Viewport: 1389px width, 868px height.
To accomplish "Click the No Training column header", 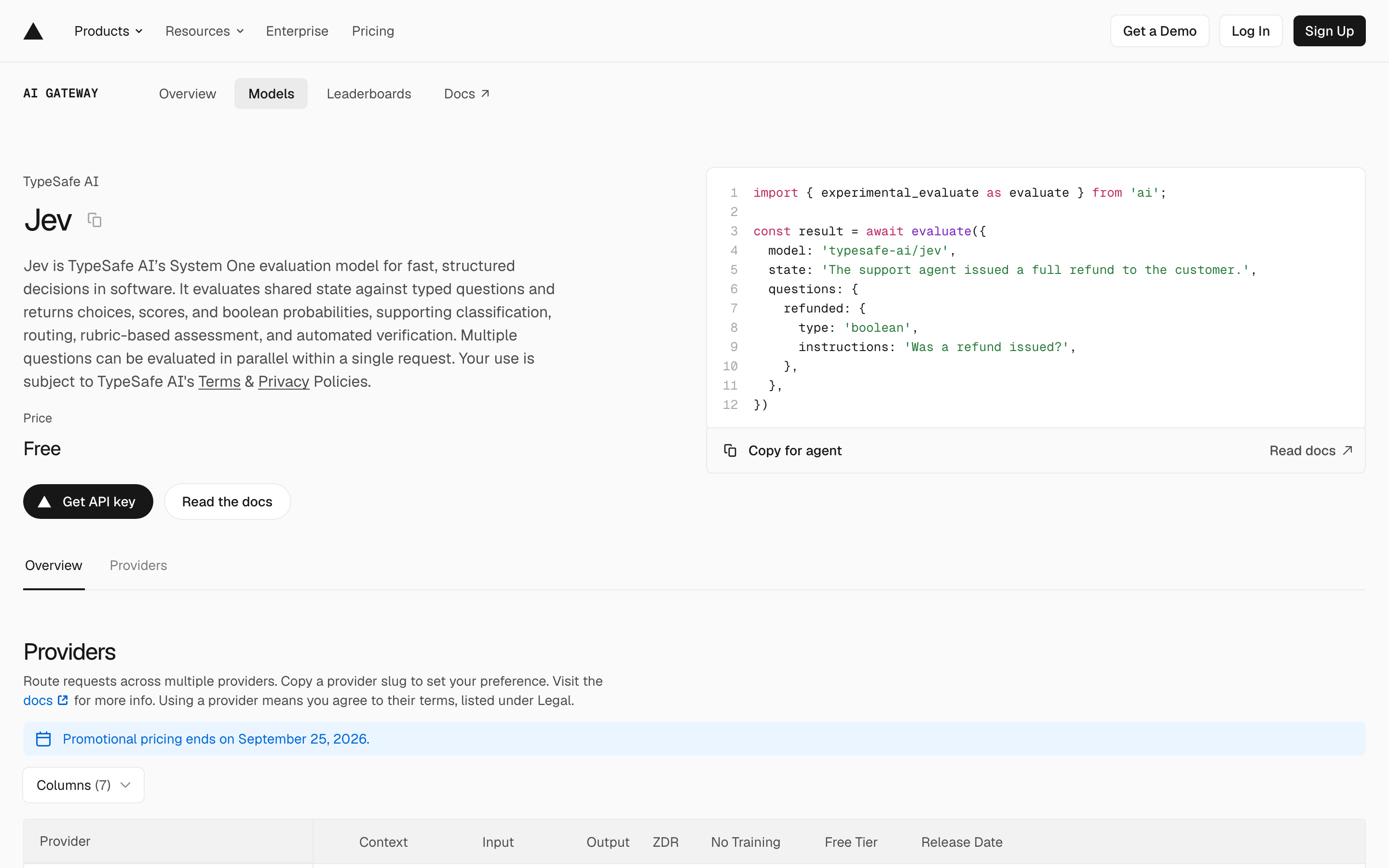I will pos(746,842).
